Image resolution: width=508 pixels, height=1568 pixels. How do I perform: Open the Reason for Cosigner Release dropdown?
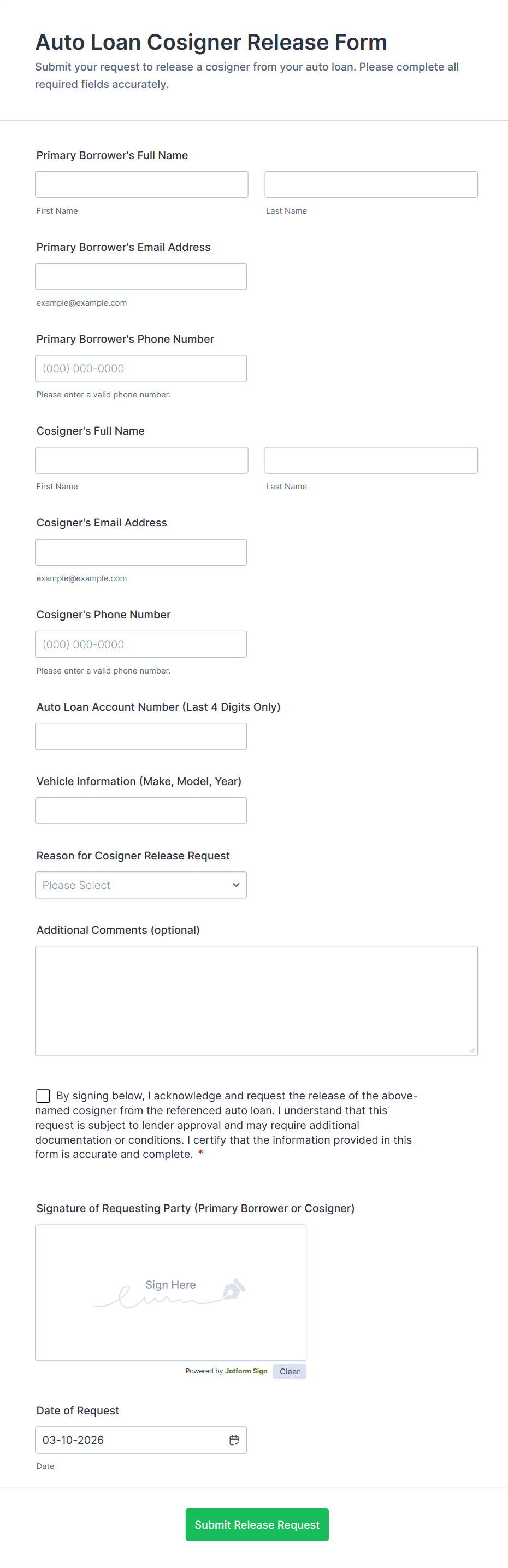coord(140,885)
